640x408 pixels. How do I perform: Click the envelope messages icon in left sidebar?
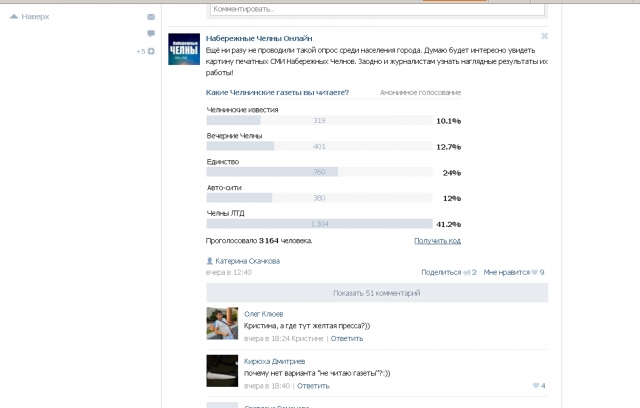pyautogui.click(x=151, y=17)
